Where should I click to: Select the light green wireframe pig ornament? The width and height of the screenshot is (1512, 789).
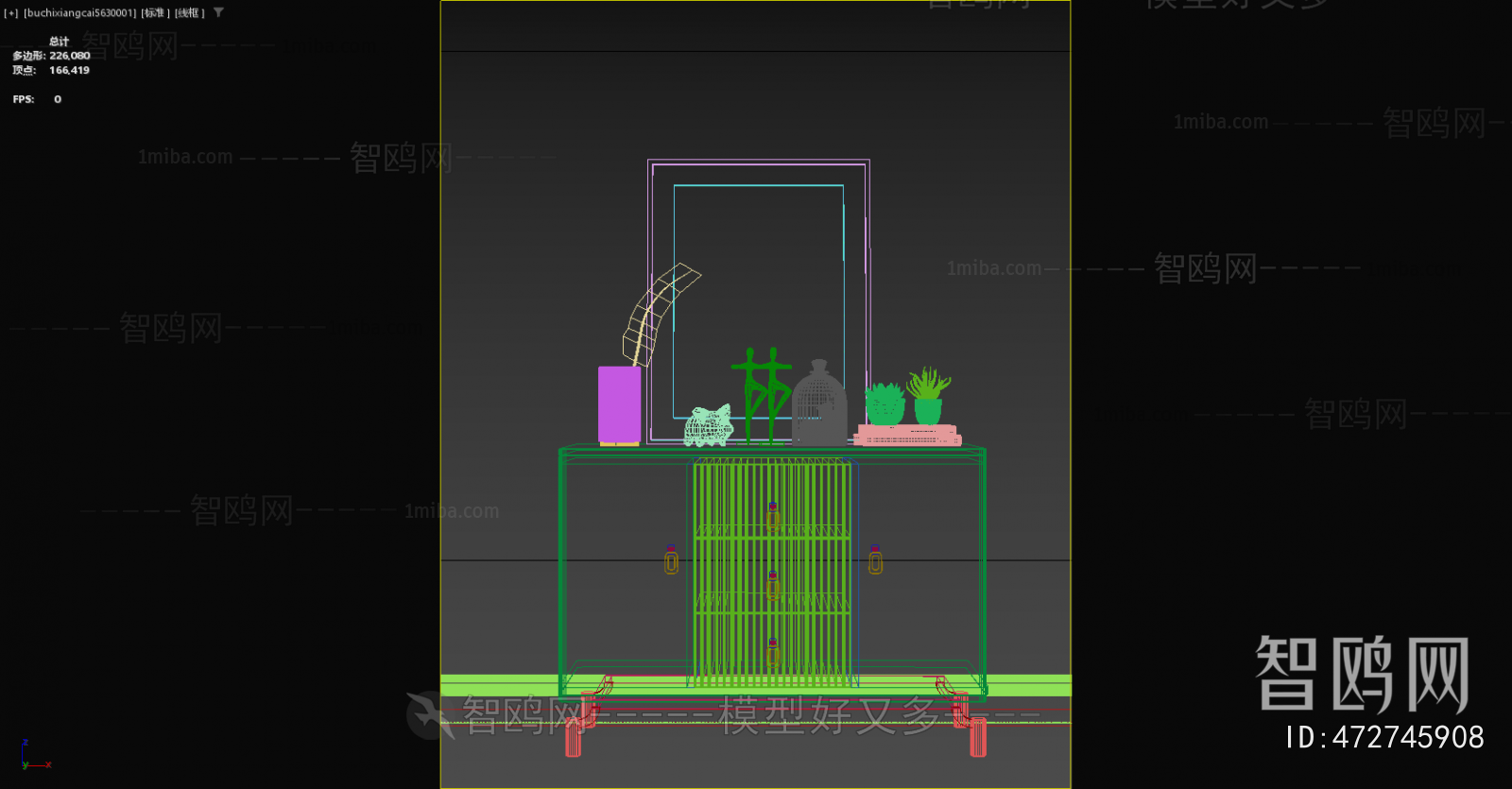coord(709,425)
